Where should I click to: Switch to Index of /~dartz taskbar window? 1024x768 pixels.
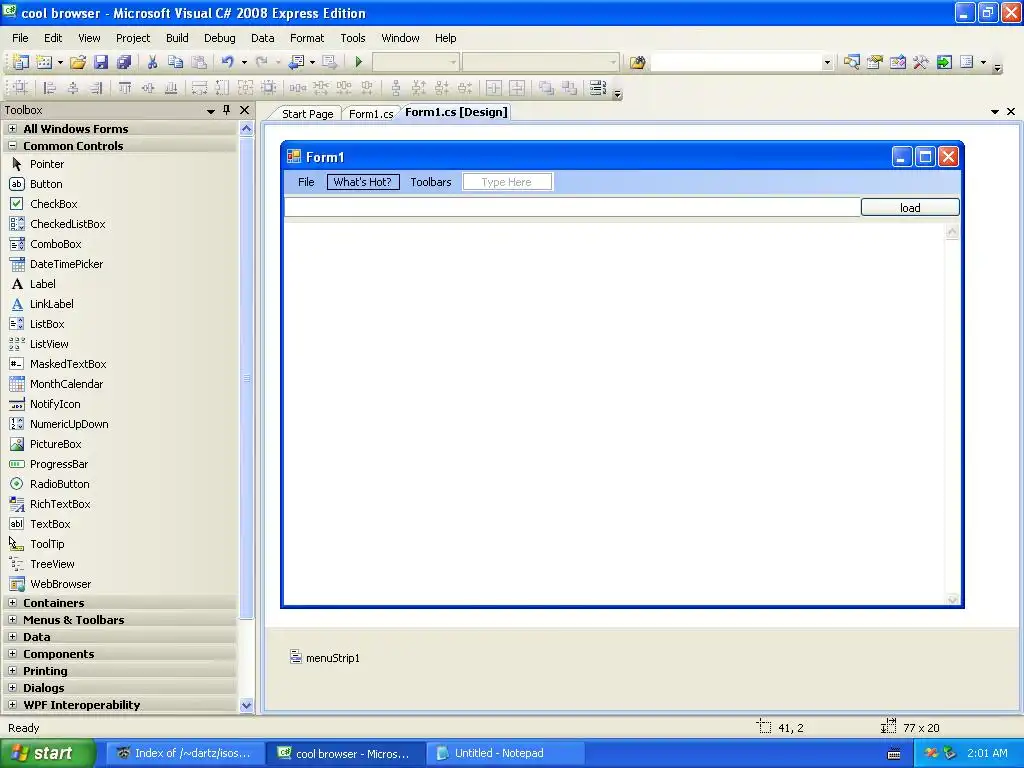[x=185, y=753]
